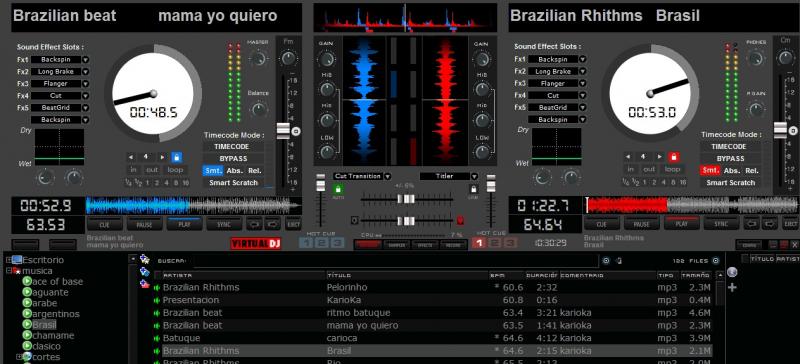Viewport: 800px width, 364px height.
Task: Click the search options icon next to Buscar field
Action: (606, 260)
